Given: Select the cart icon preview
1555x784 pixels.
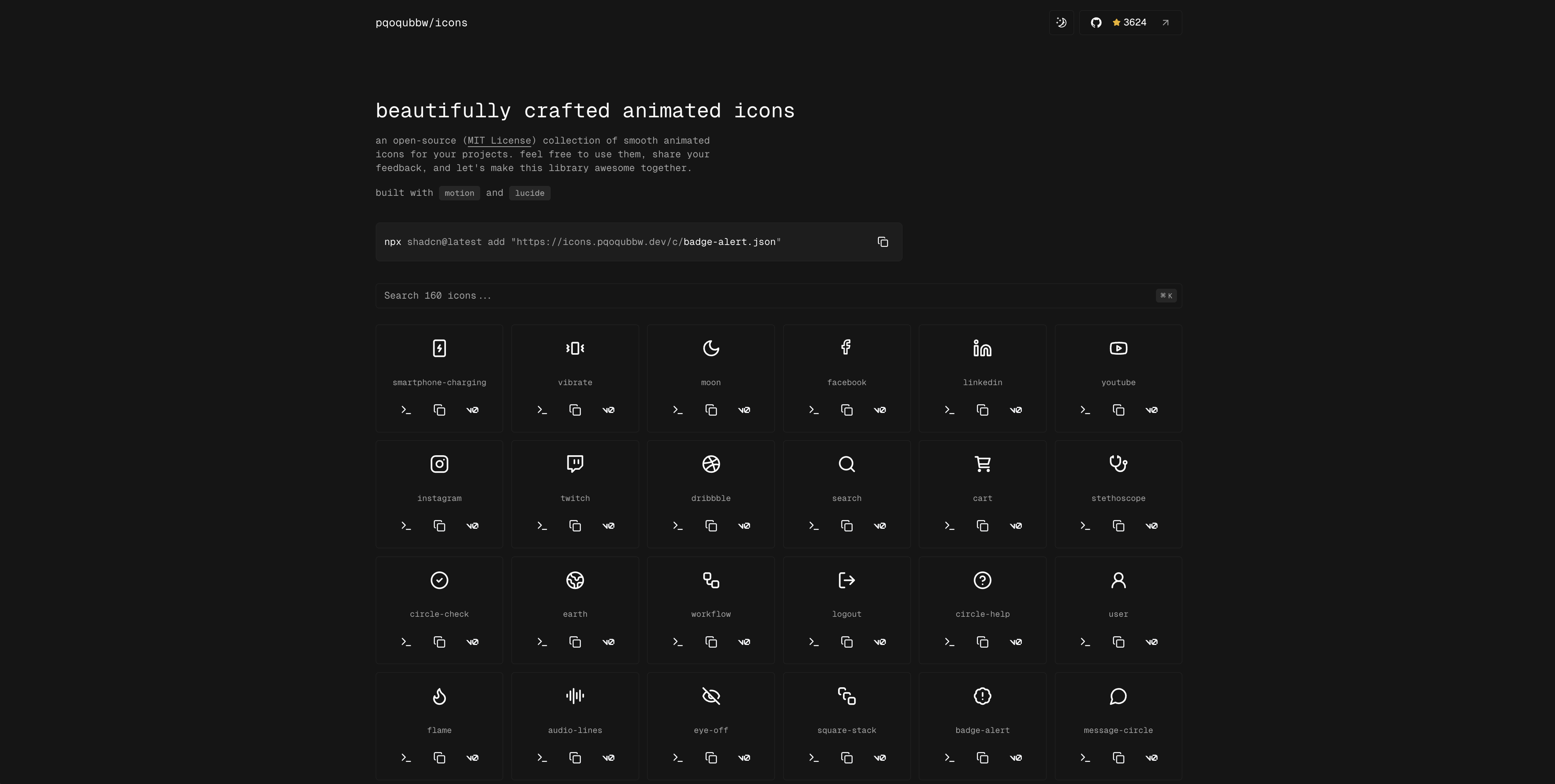Looking at the screenshot, I should 983,464.
